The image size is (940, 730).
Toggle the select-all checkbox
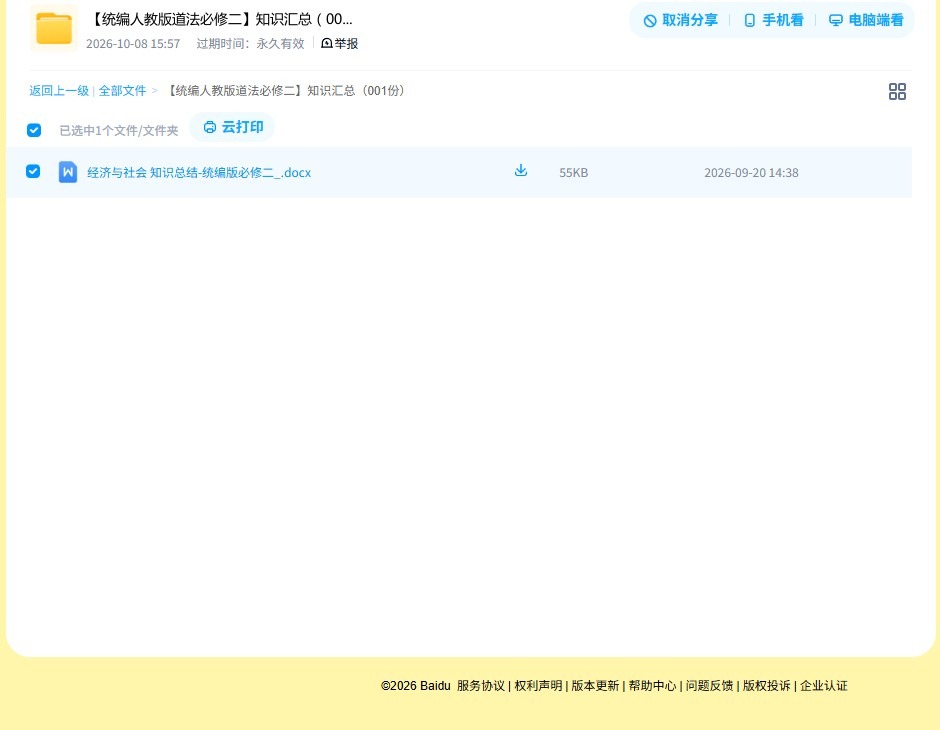tap(34, 130)
